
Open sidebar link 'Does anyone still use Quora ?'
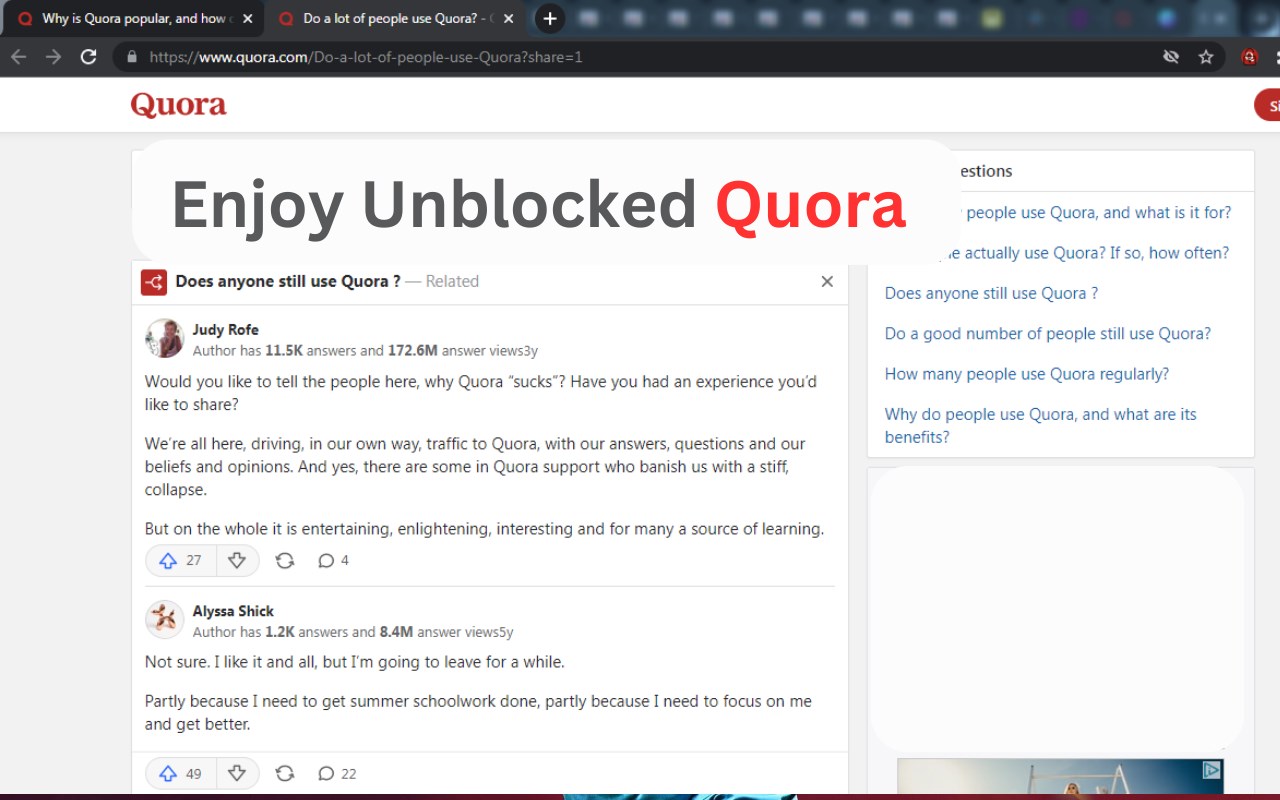click(991, 294)
